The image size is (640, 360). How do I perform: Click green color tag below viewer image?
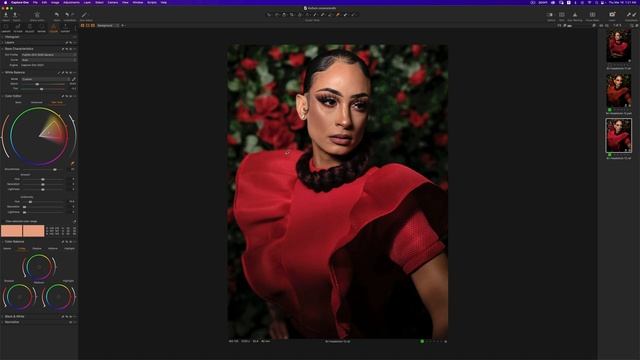point(422,341)
